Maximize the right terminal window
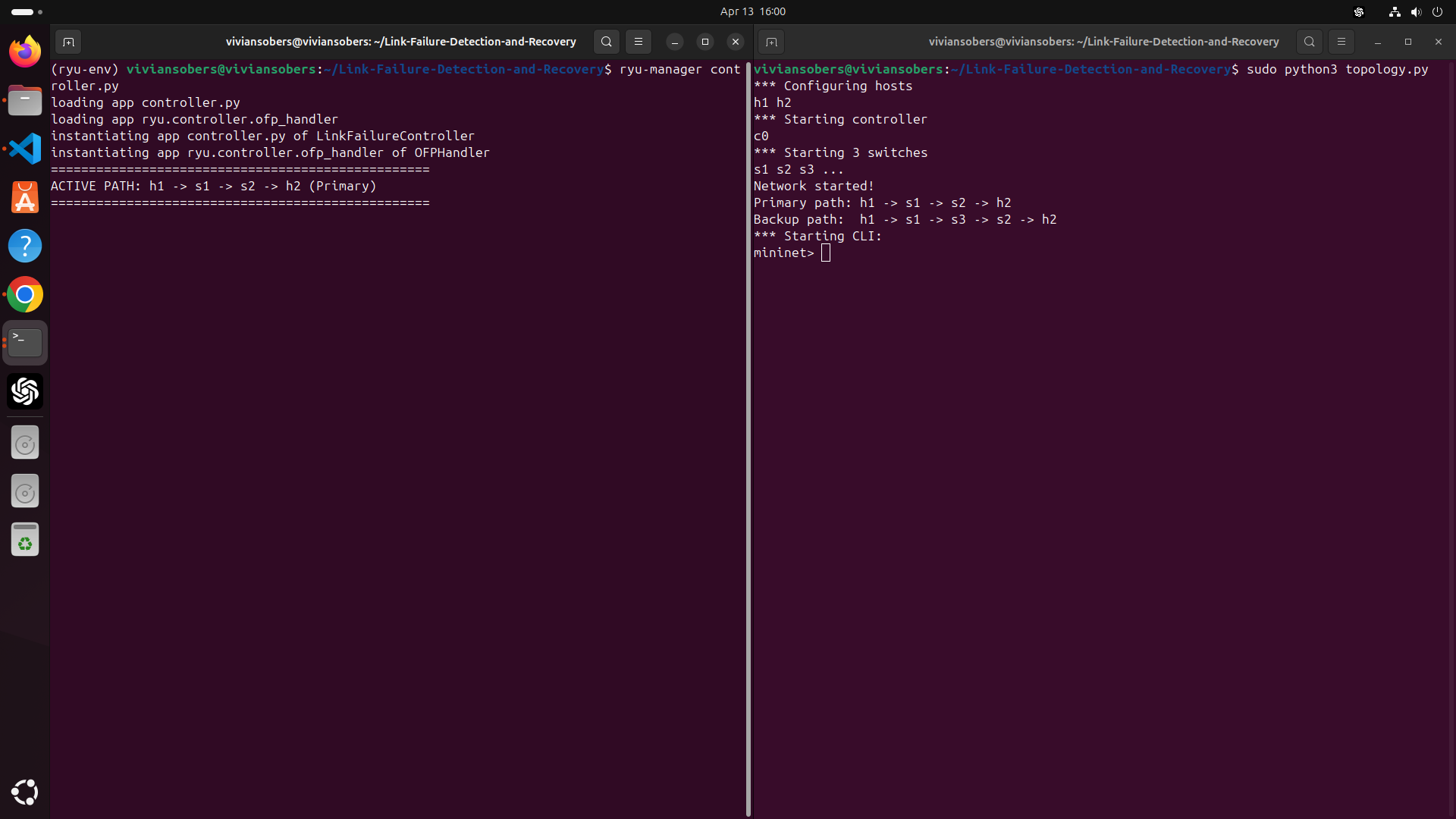 [1408, 42]
